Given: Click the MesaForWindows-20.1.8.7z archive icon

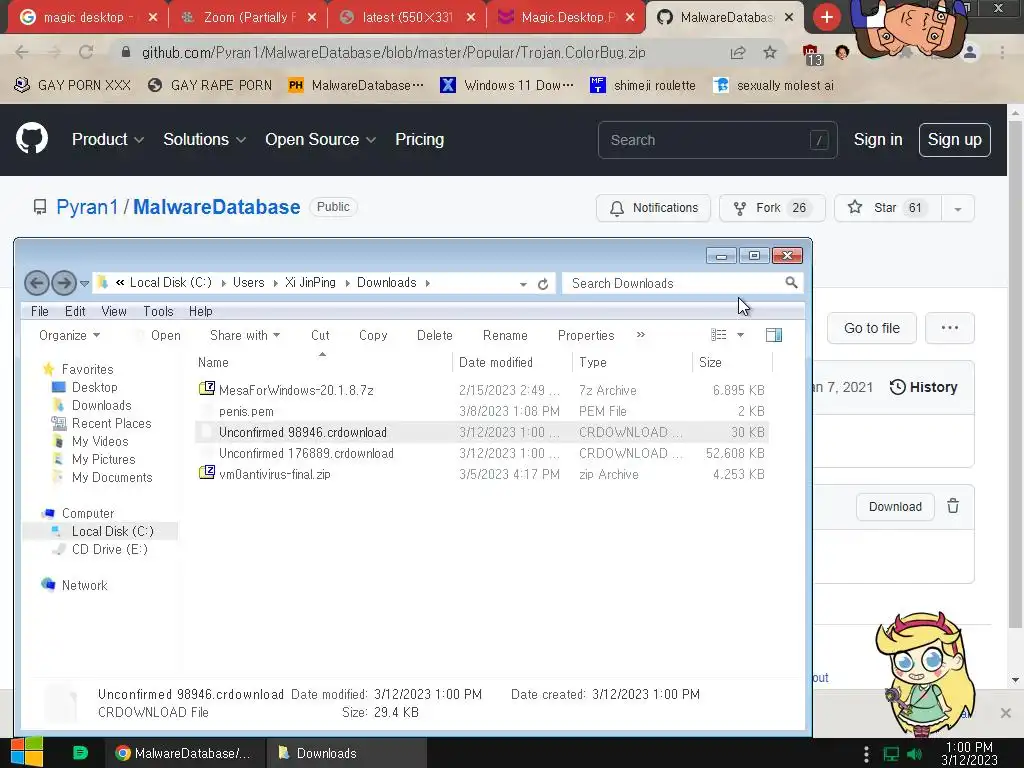Looking at the screenshot, I should (207, 389).
